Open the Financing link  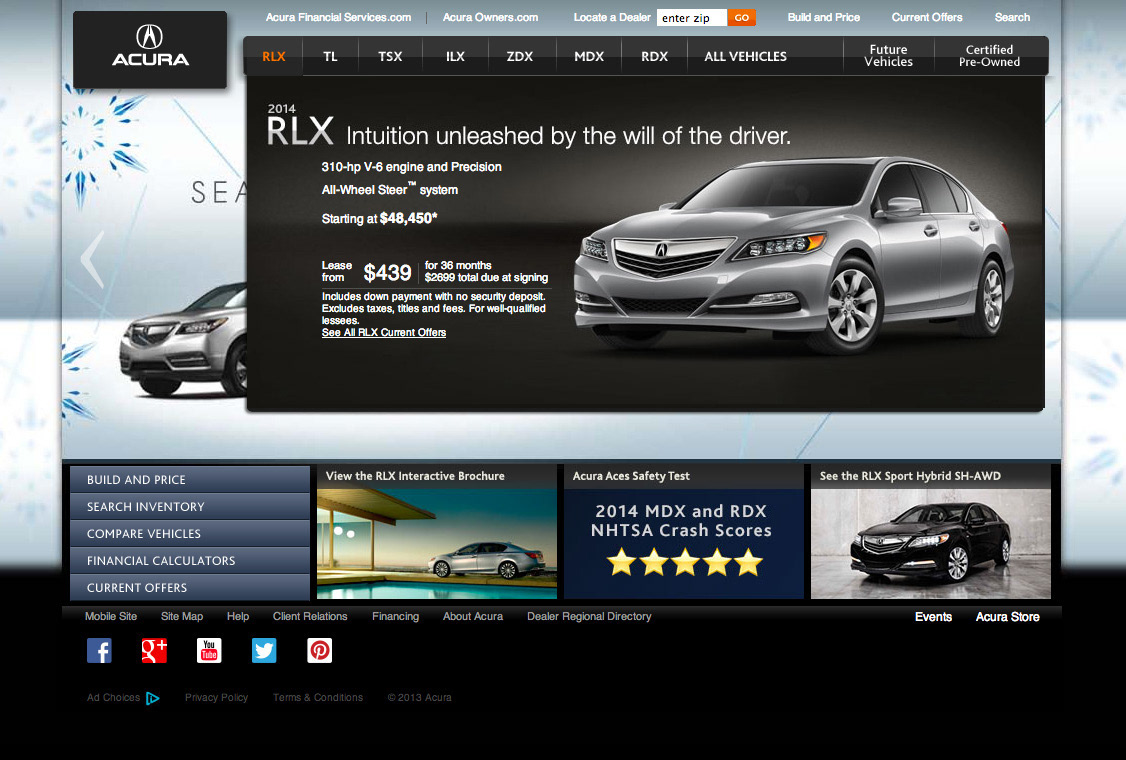[x=396, y=616]
